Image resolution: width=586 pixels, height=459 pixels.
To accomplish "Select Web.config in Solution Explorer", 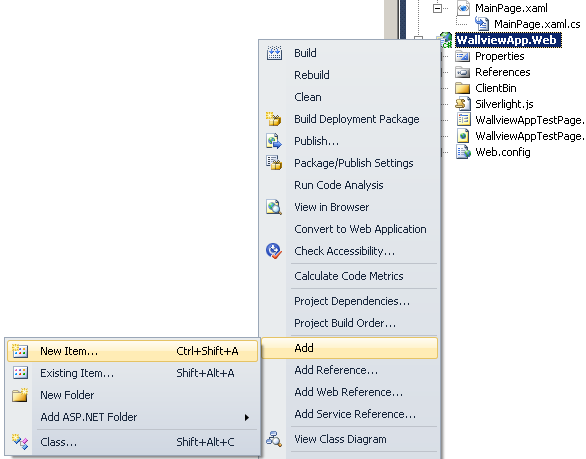I will tap(503, 152).
